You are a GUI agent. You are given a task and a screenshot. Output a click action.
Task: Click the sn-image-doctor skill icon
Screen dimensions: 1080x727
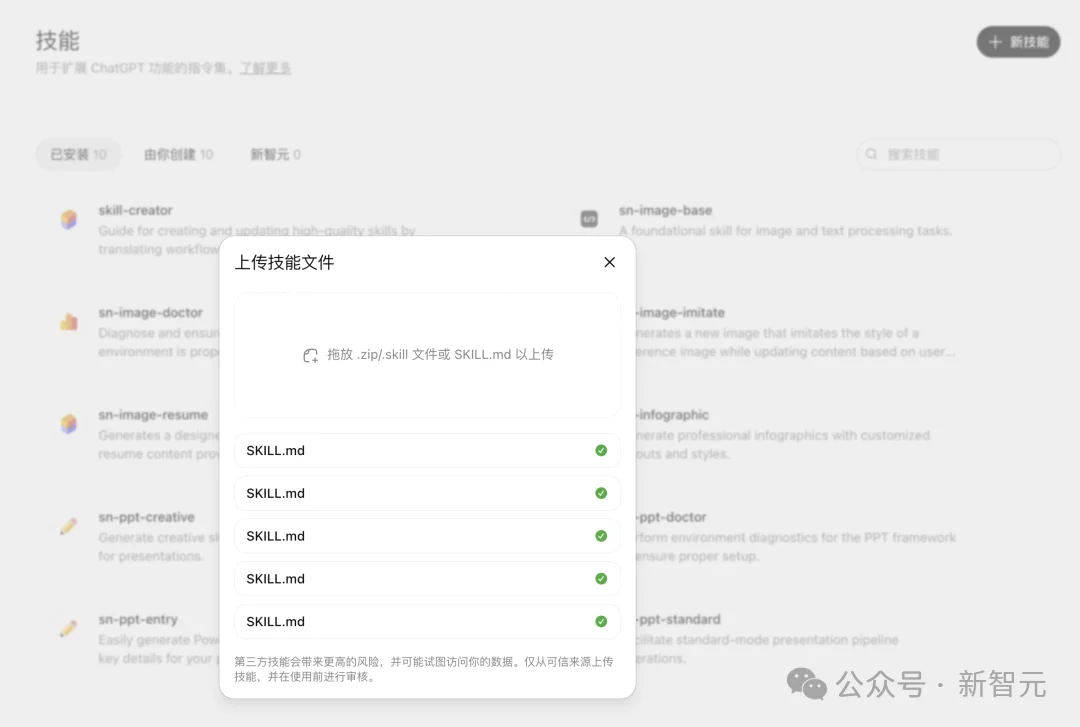(x=69, y=321)
